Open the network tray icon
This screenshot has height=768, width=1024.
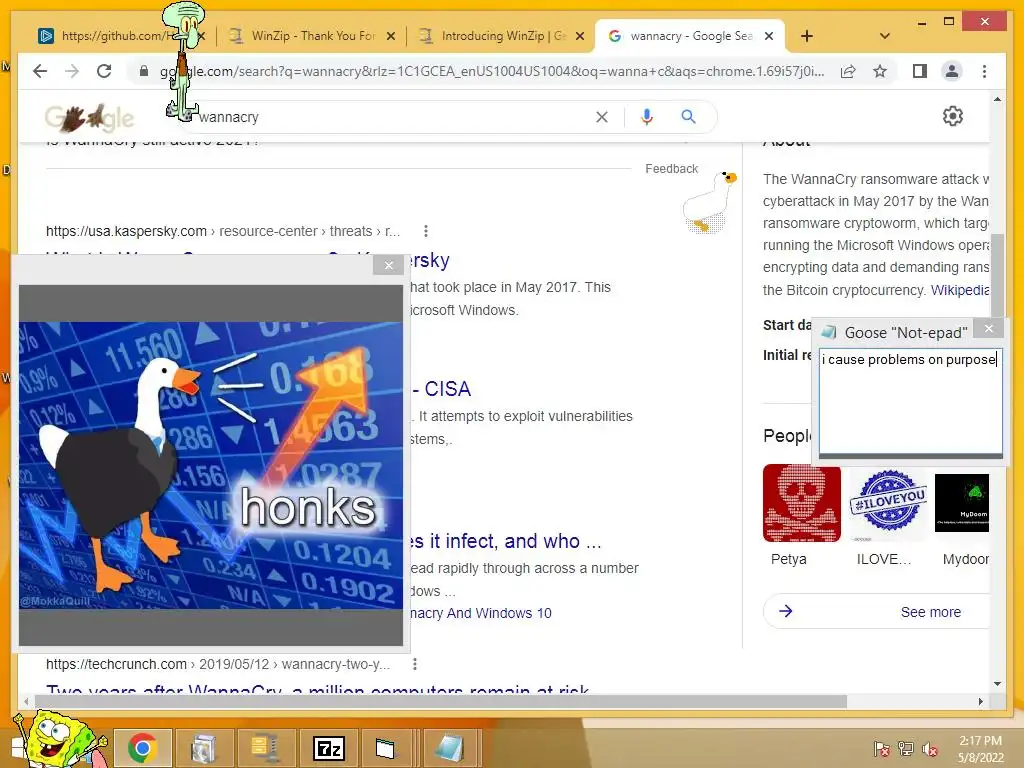(x=905, y=749)
